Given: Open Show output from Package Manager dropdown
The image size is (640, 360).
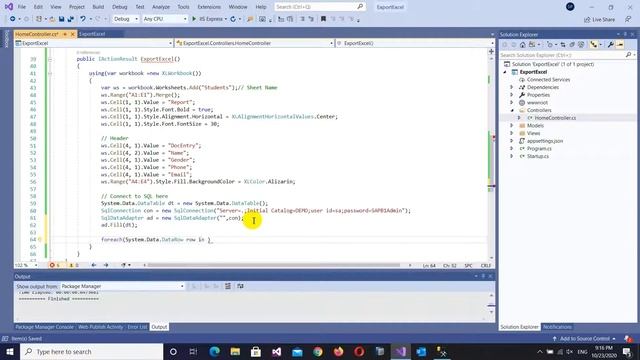Looking at the screenshot, I should [x=122, y=286].
